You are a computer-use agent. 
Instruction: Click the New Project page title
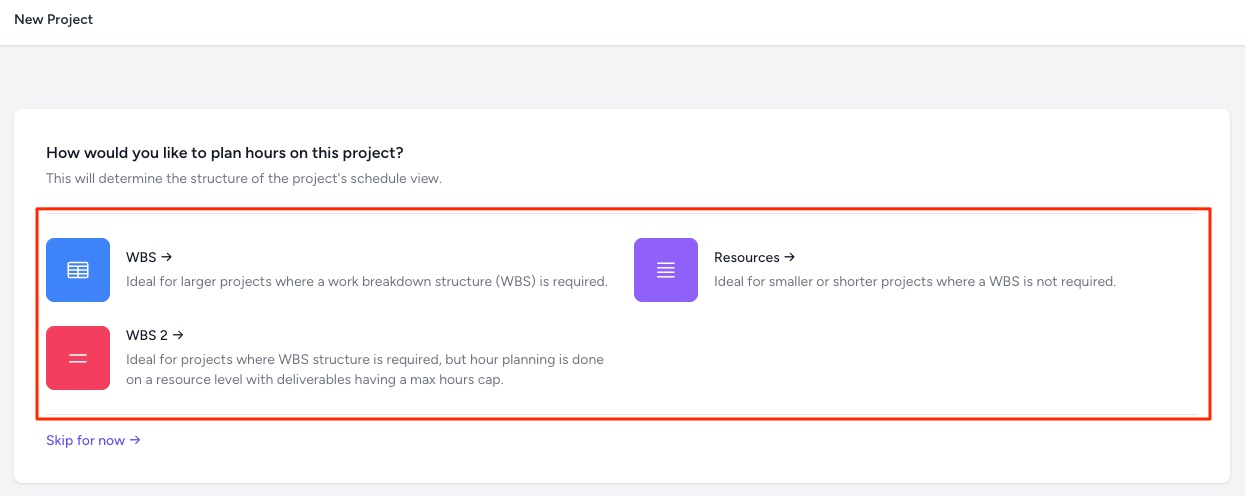point(54,20)
